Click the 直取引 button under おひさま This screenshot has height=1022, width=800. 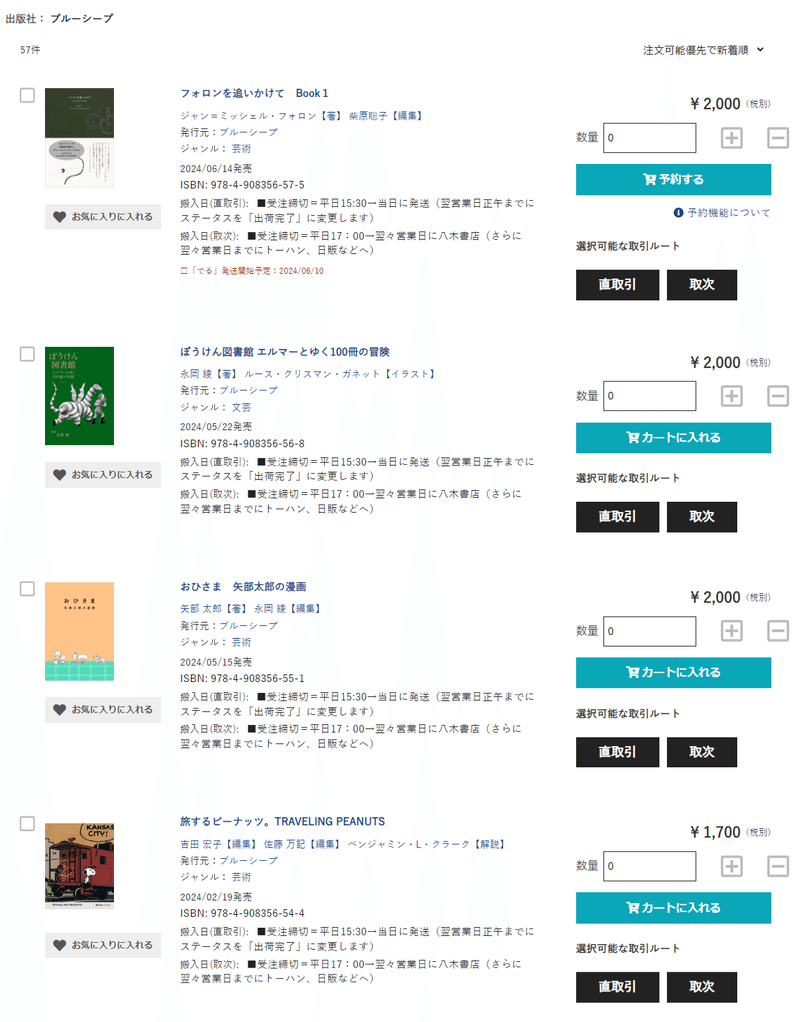click(617, 752)
